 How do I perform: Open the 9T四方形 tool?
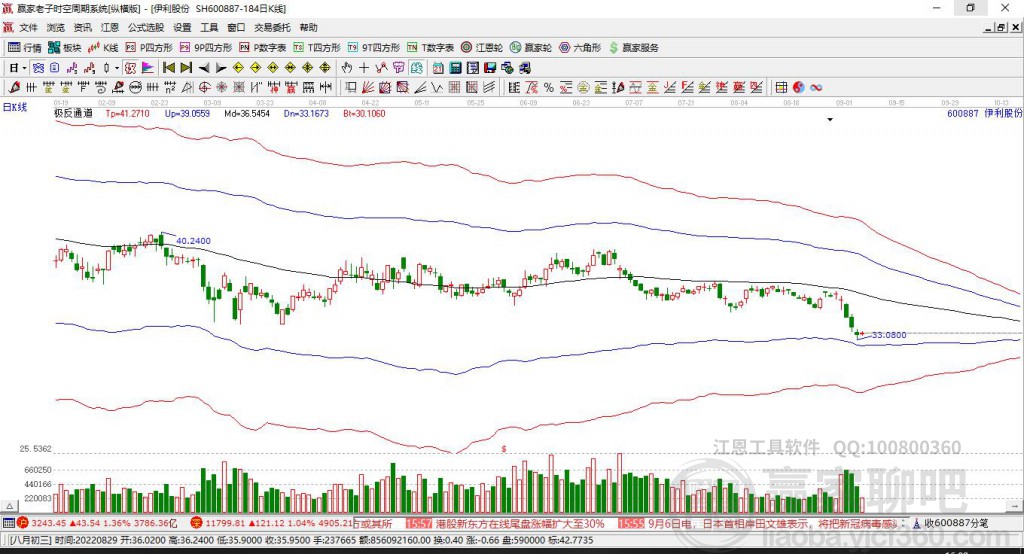pyautogui.click(x=374, y=48)
